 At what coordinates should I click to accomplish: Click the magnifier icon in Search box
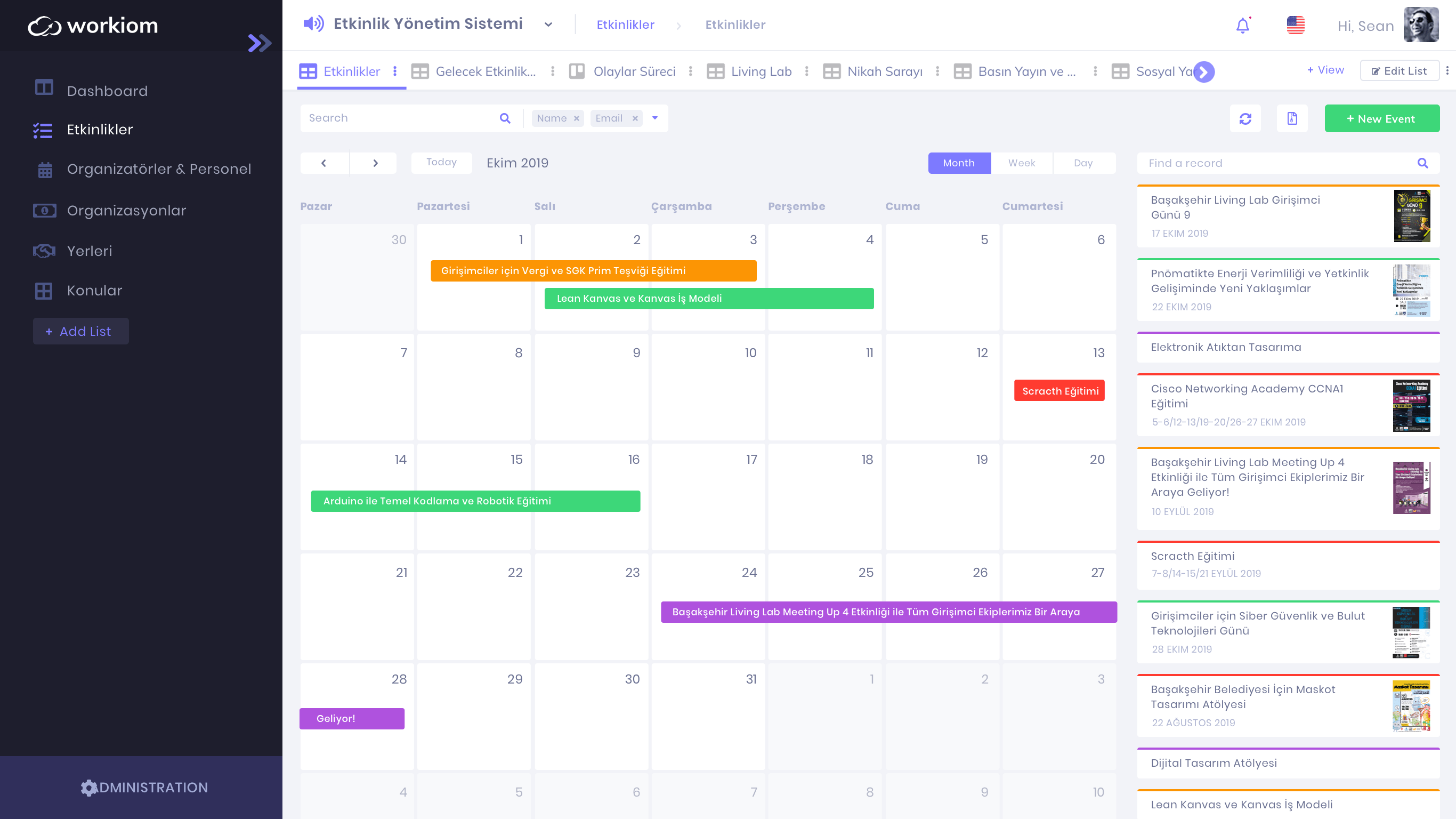click(505, 118)
